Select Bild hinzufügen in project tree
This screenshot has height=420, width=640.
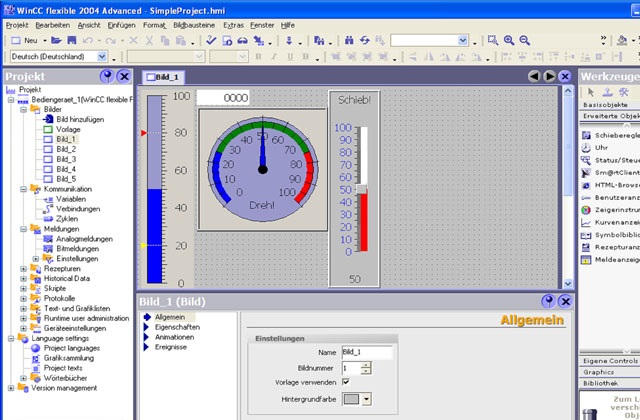pyautogui.click(x=80, y=119)
